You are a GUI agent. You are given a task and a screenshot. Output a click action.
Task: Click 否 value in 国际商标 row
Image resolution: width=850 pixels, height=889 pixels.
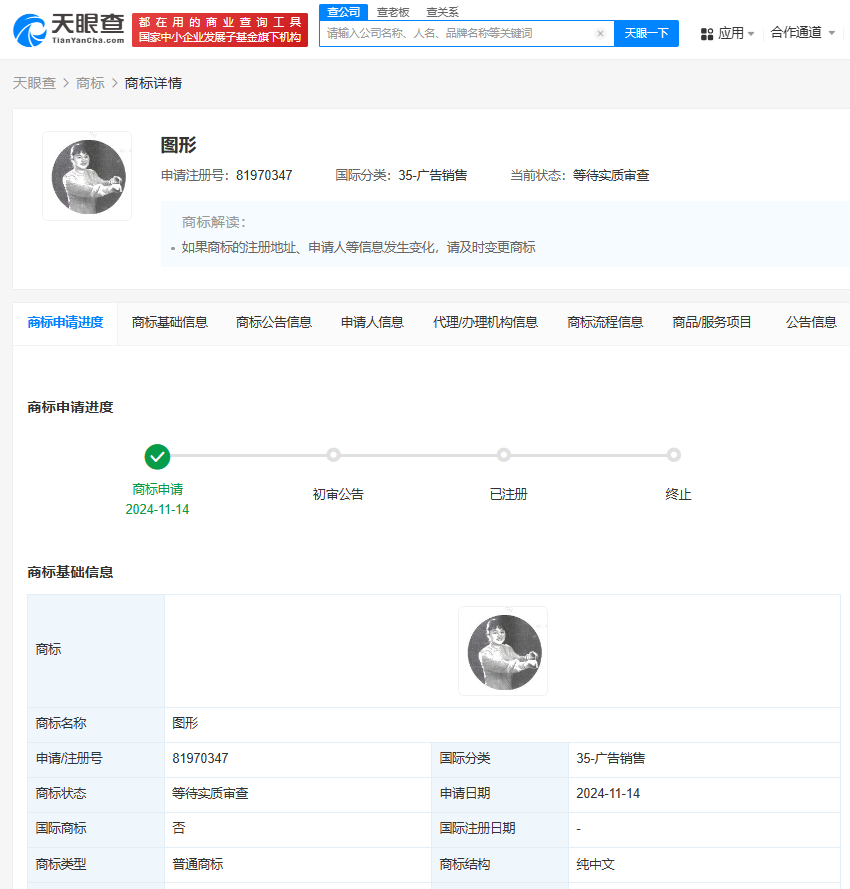(x=179, y=828)
